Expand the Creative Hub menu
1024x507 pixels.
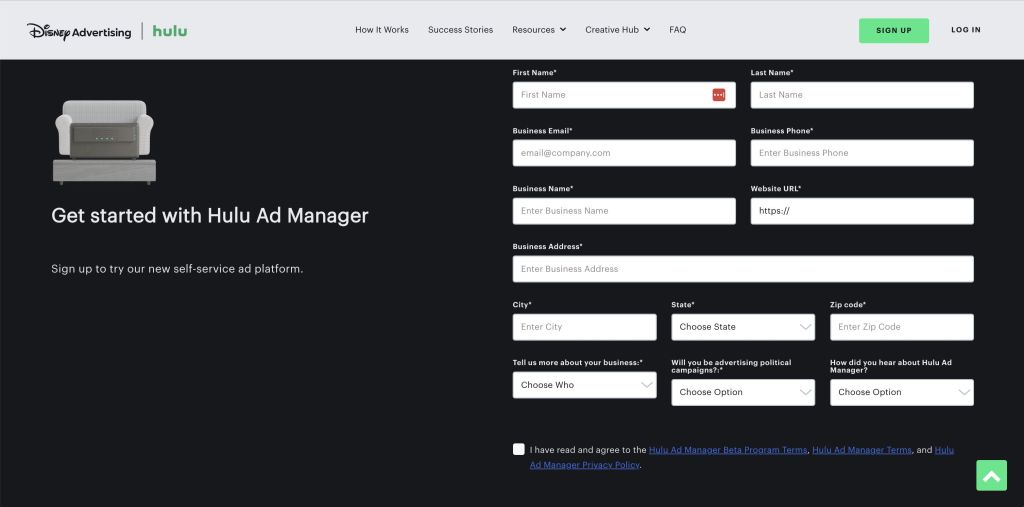pos(617,29)
